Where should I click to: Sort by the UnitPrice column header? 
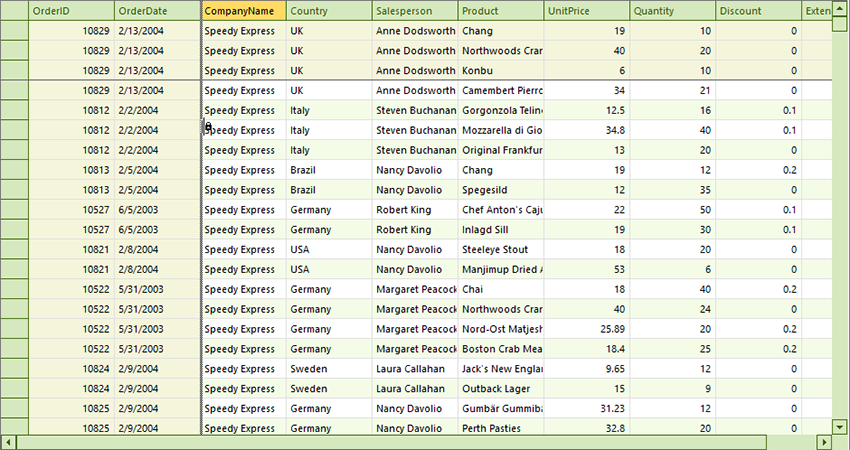587,11
